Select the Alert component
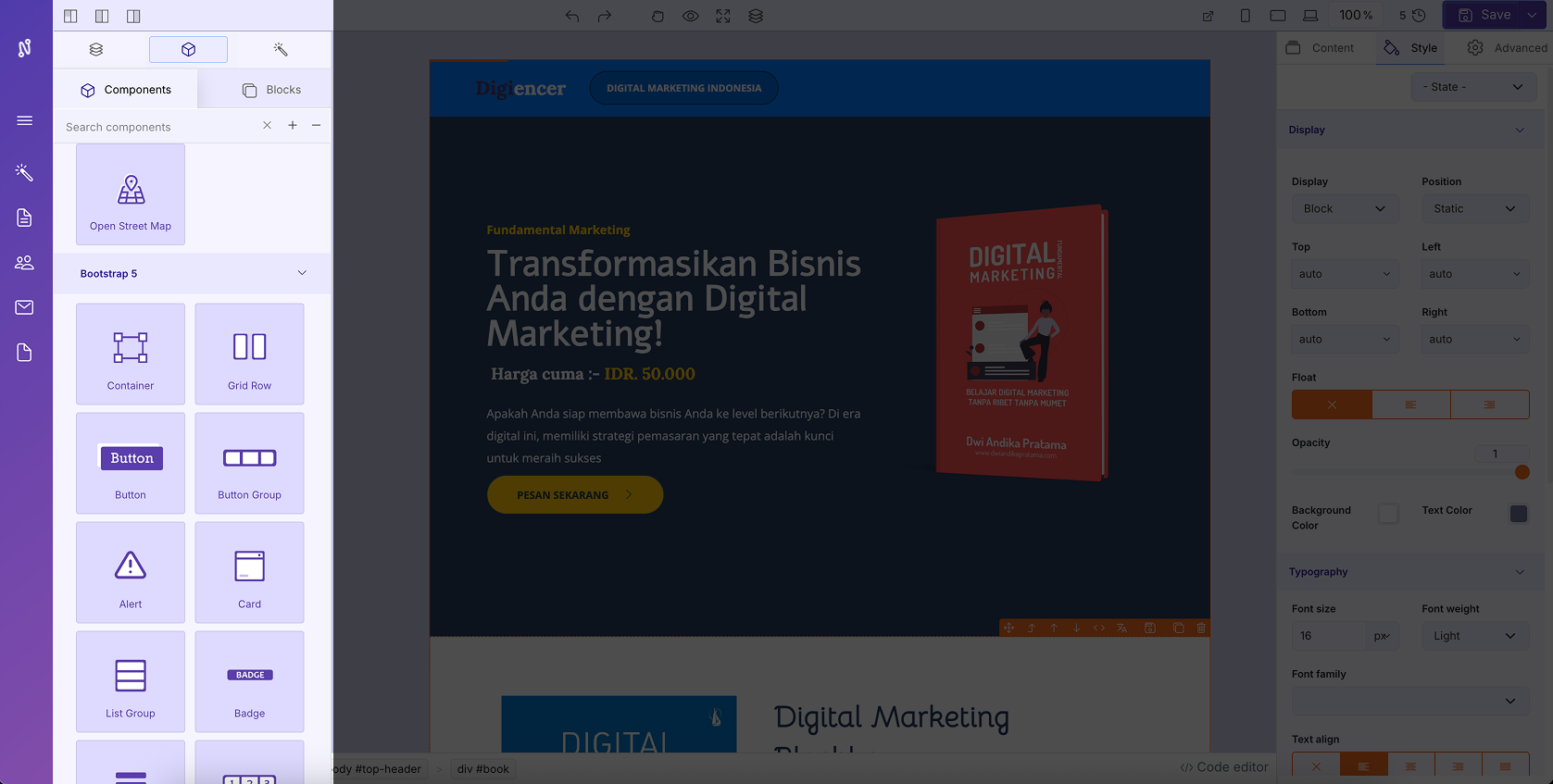Image resolution: width=1553 pixels, height=784 pixels. pos(131,572)
